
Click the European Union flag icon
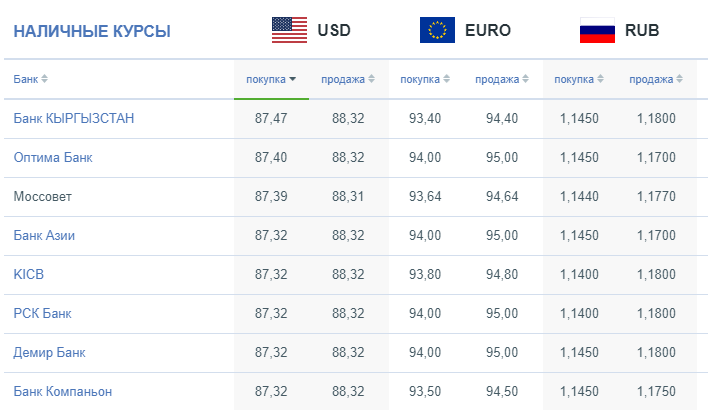[437, 30]
